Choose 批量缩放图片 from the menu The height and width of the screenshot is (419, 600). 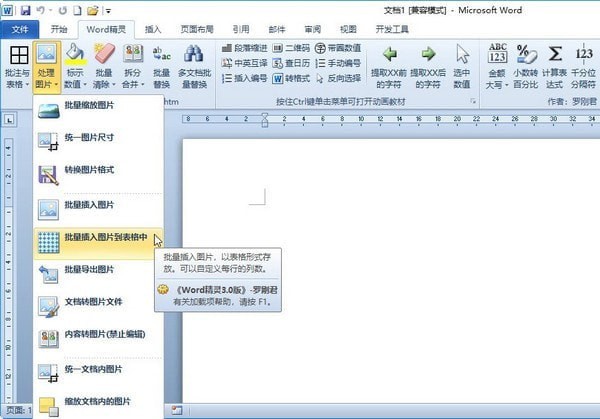pos(98,111)
